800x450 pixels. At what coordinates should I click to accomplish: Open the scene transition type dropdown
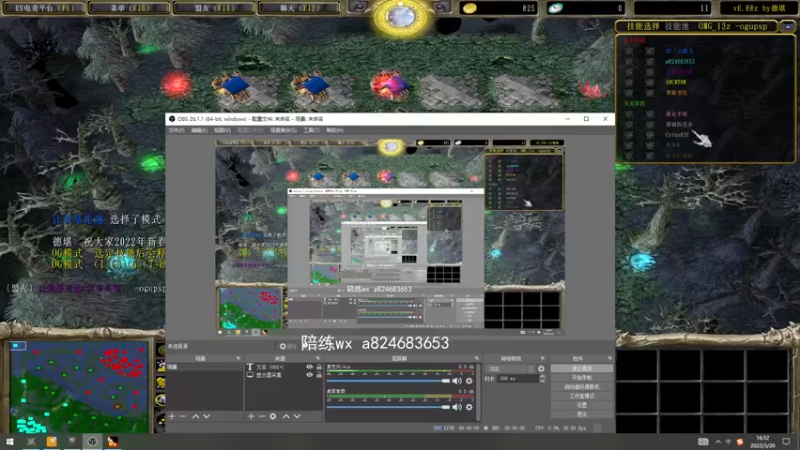(x=511, y=368)
